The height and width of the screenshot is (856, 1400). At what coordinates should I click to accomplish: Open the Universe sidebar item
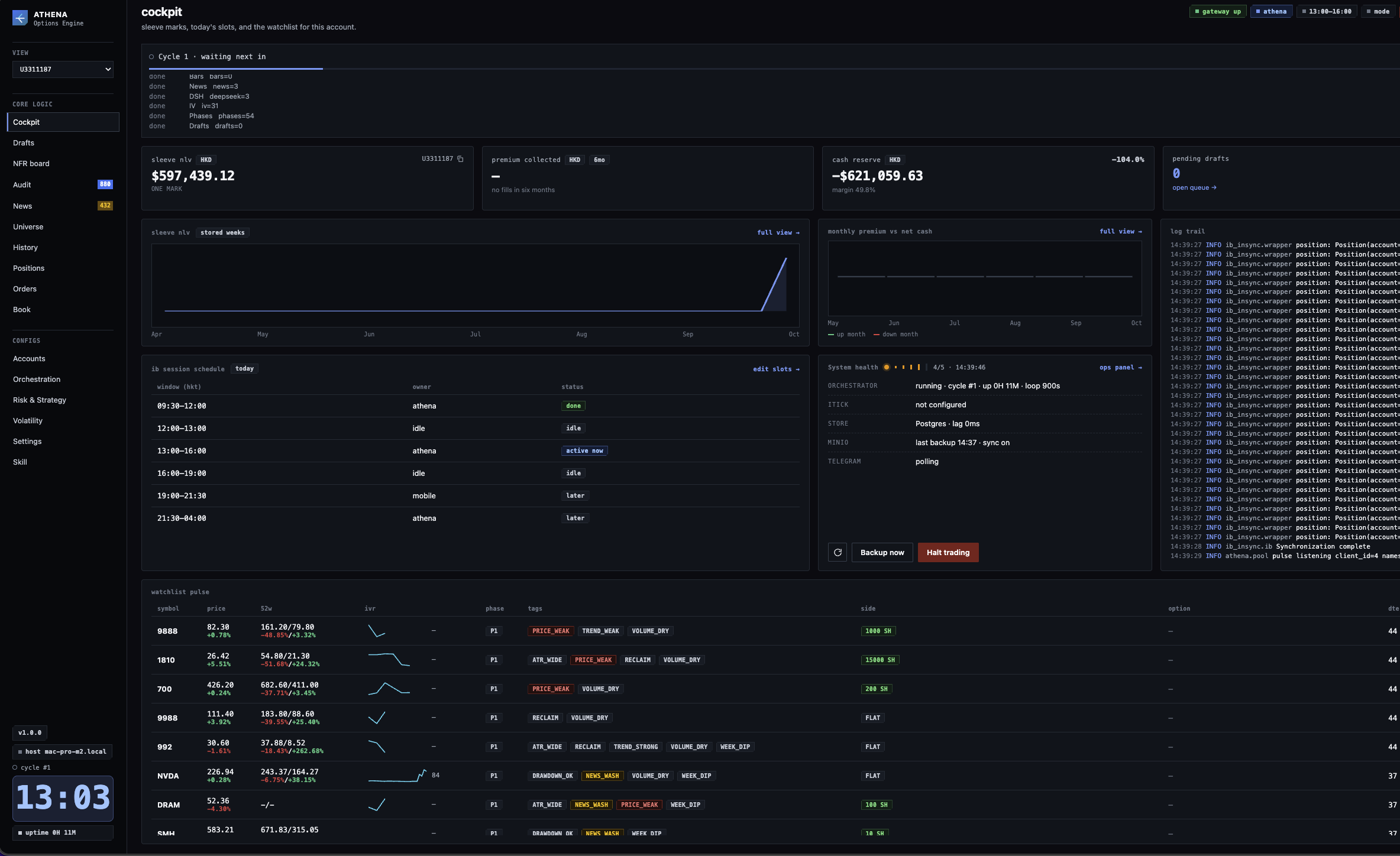coord(28,227)
